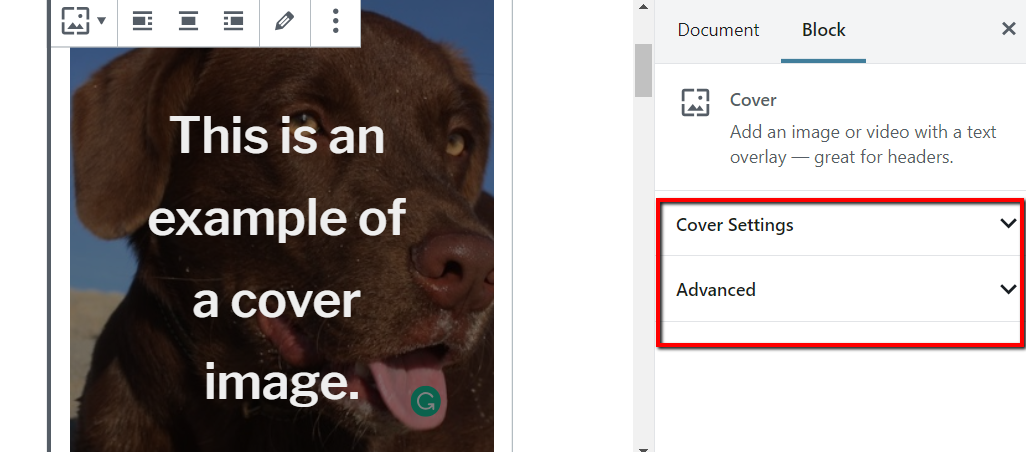Align the cover block left
This screenshot has height=452, width=1026.
(x=143, y=21)
